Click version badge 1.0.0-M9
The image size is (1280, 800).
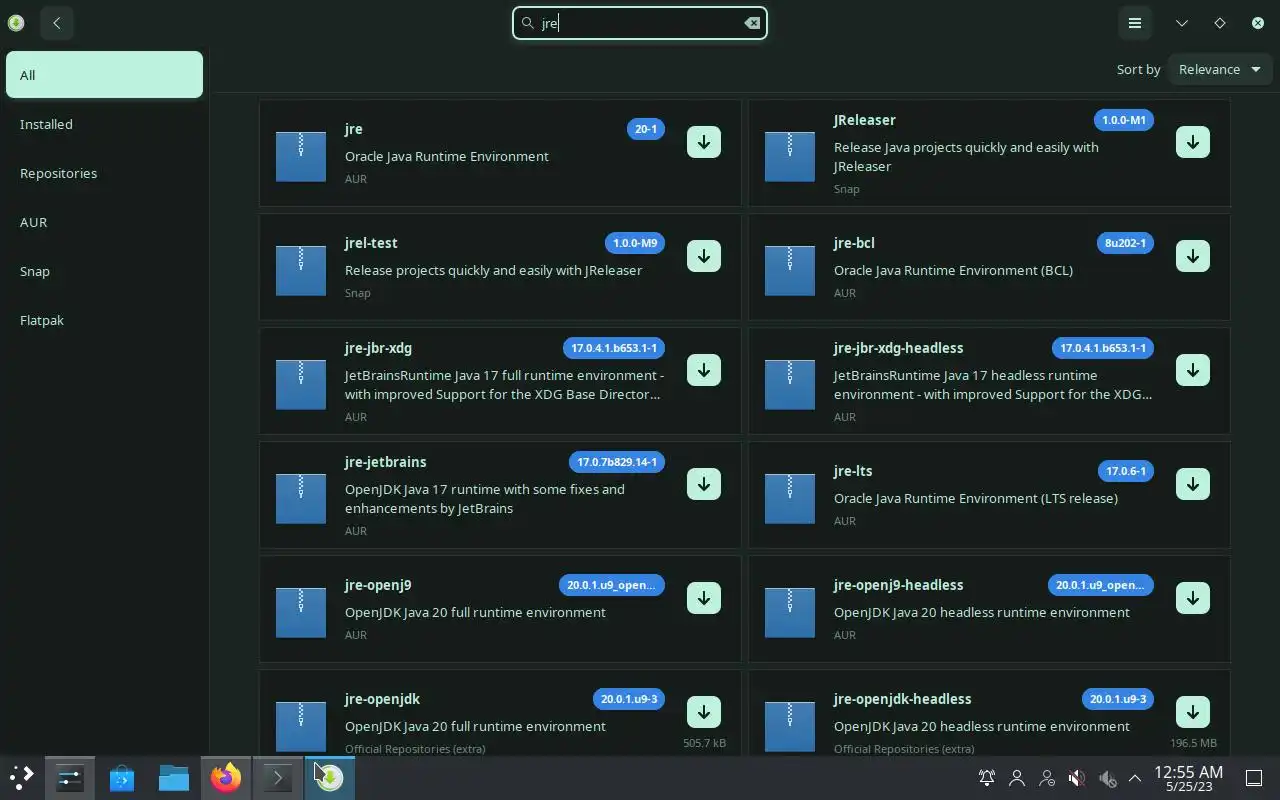click(x=635, y=243)
